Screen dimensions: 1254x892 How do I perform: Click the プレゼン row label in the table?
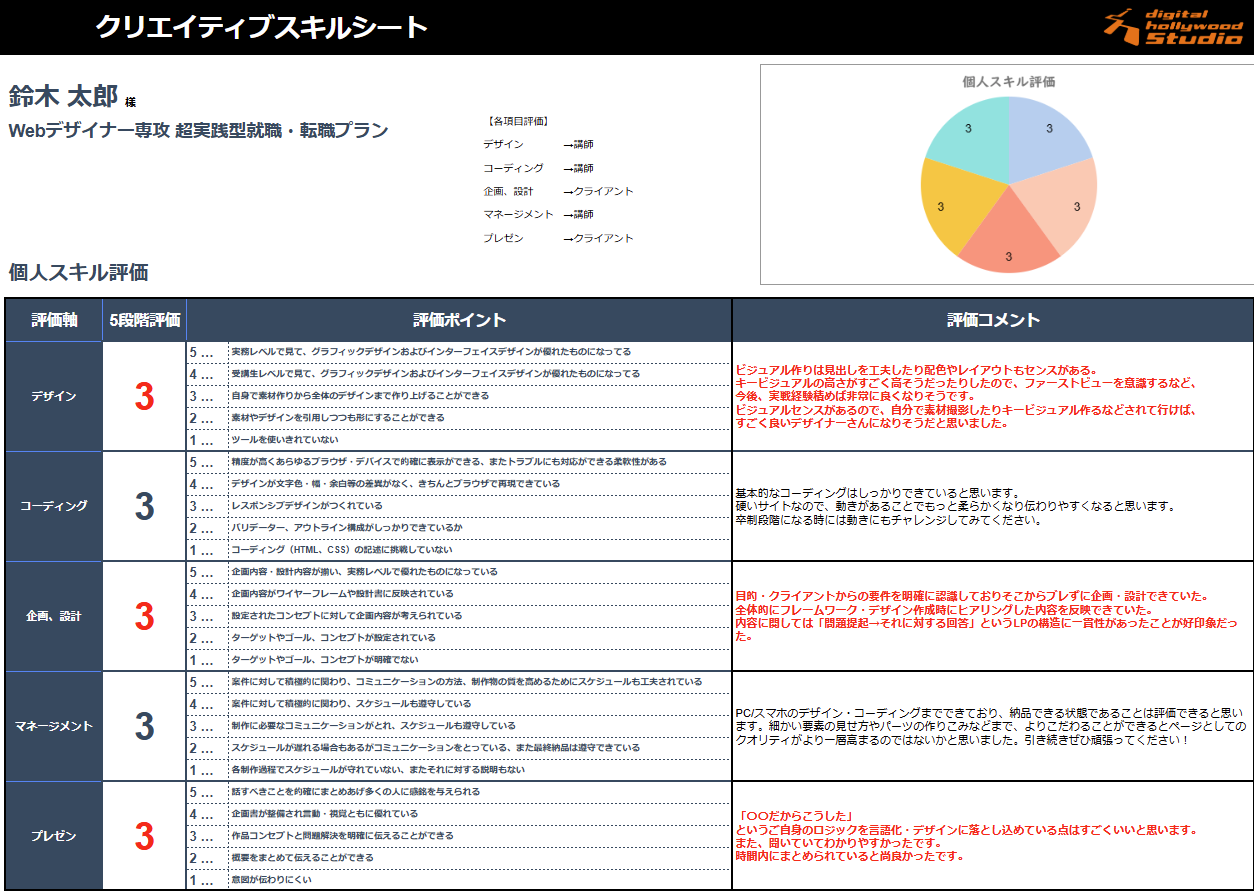coord(54,836)
